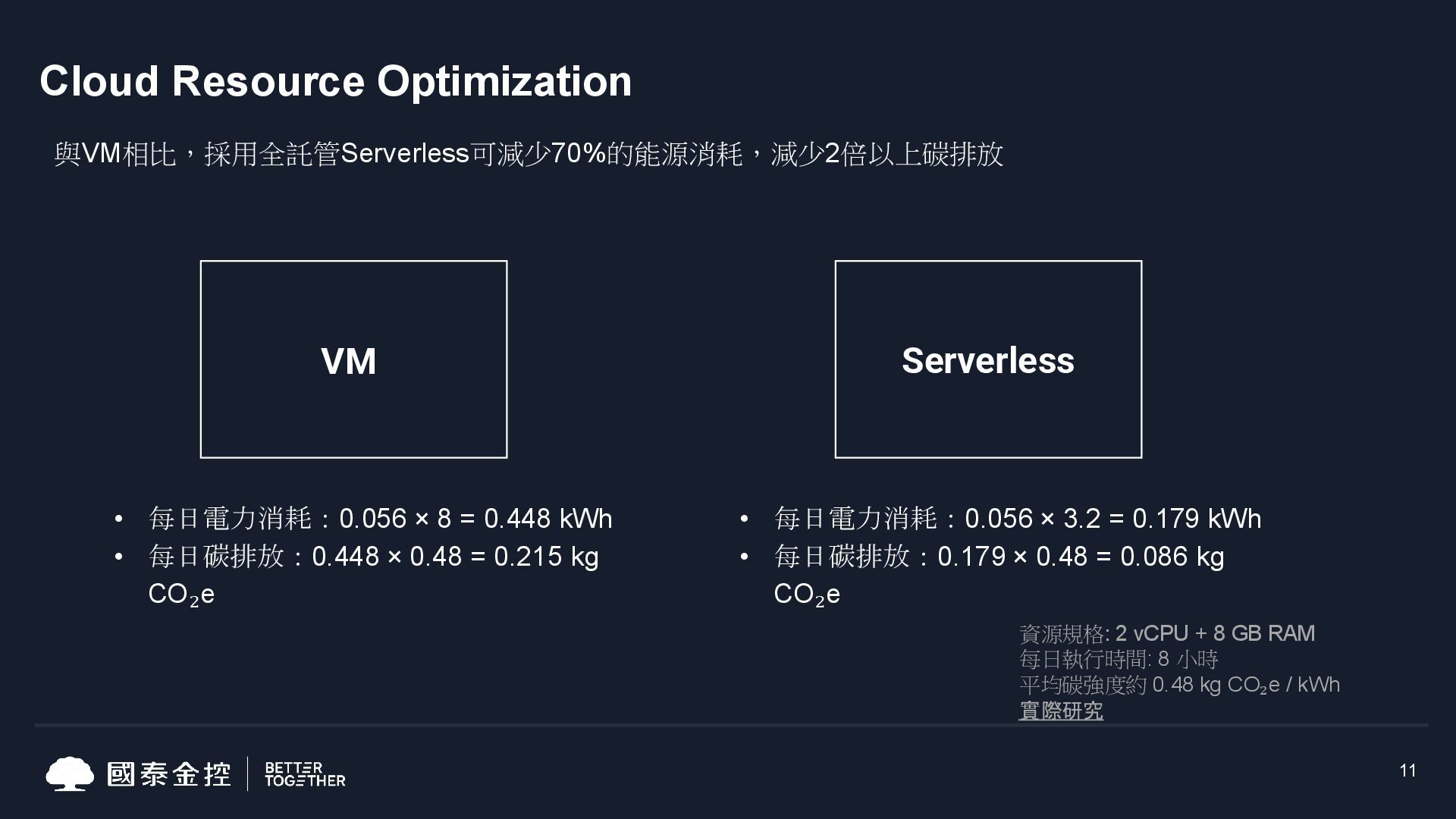Select the VM box
The image size is (1456, 819).
[353, 359]
